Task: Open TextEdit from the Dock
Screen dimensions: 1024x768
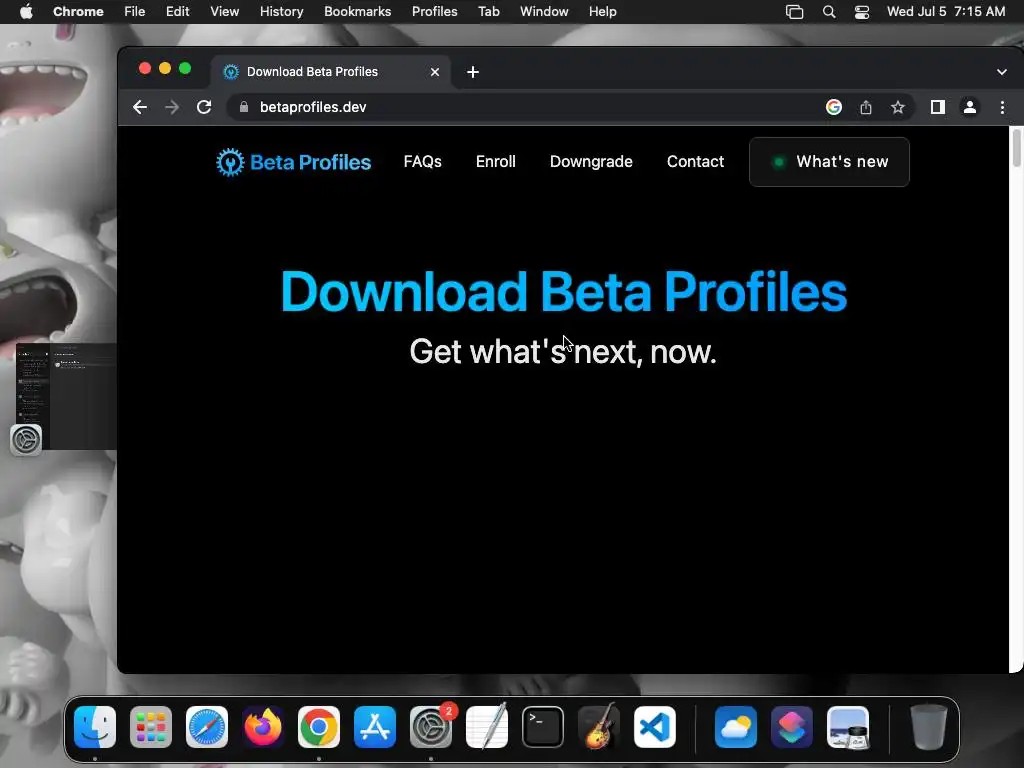Action: point(487,727)
